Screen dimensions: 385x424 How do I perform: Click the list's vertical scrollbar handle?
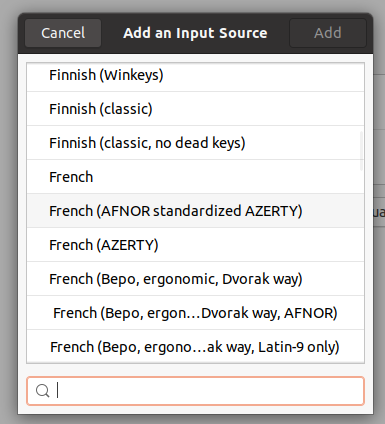361,151
